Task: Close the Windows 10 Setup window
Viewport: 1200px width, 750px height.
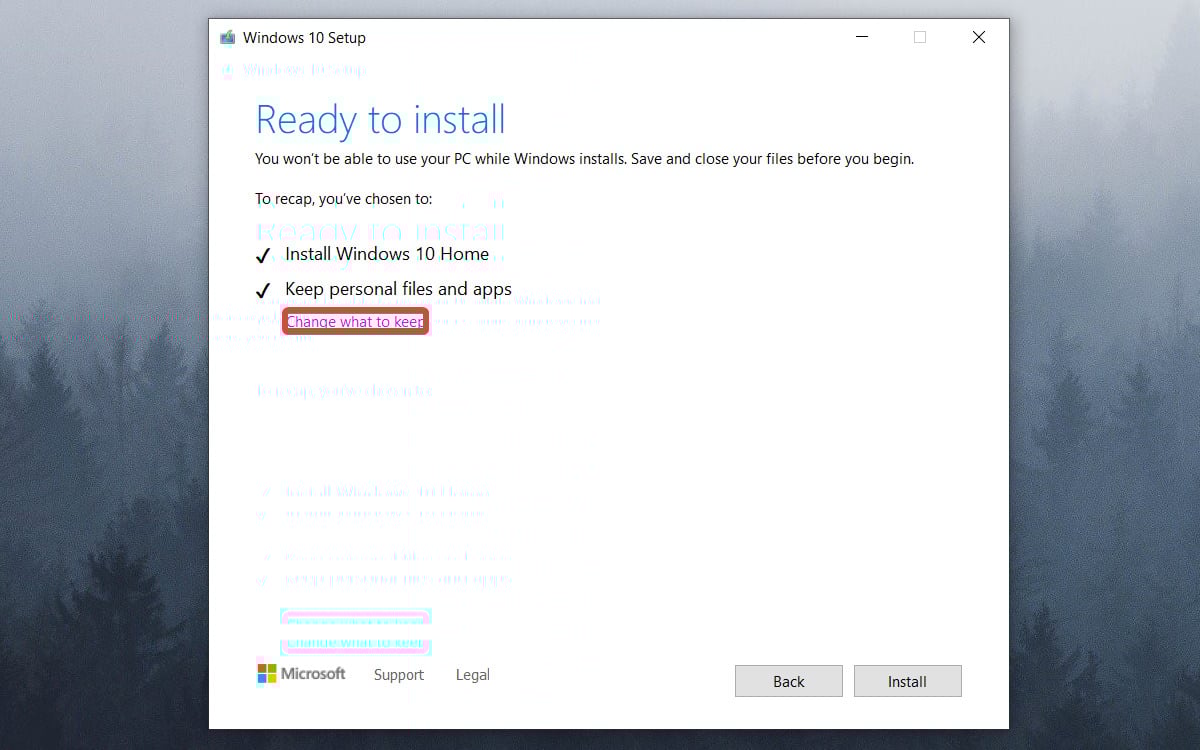Action: pyautogui.click(x=979, y=37)
